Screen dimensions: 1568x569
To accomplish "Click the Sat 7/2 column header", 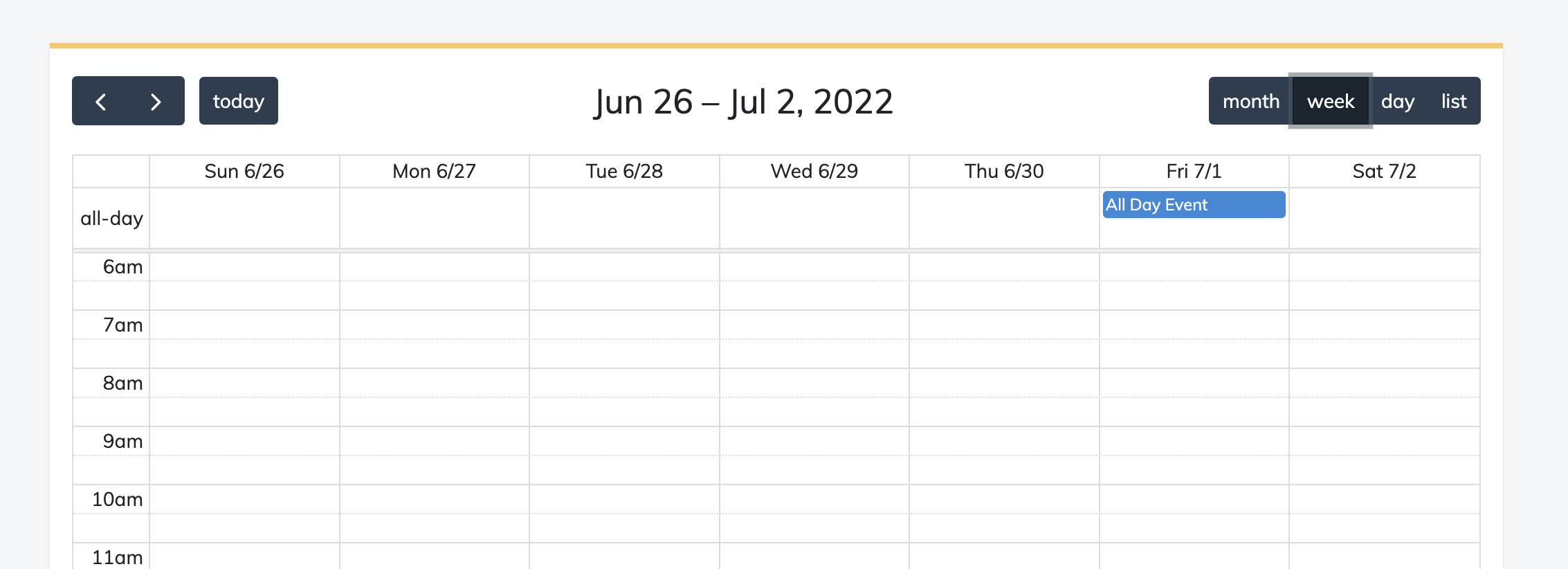I will [x=1384, y=171].
